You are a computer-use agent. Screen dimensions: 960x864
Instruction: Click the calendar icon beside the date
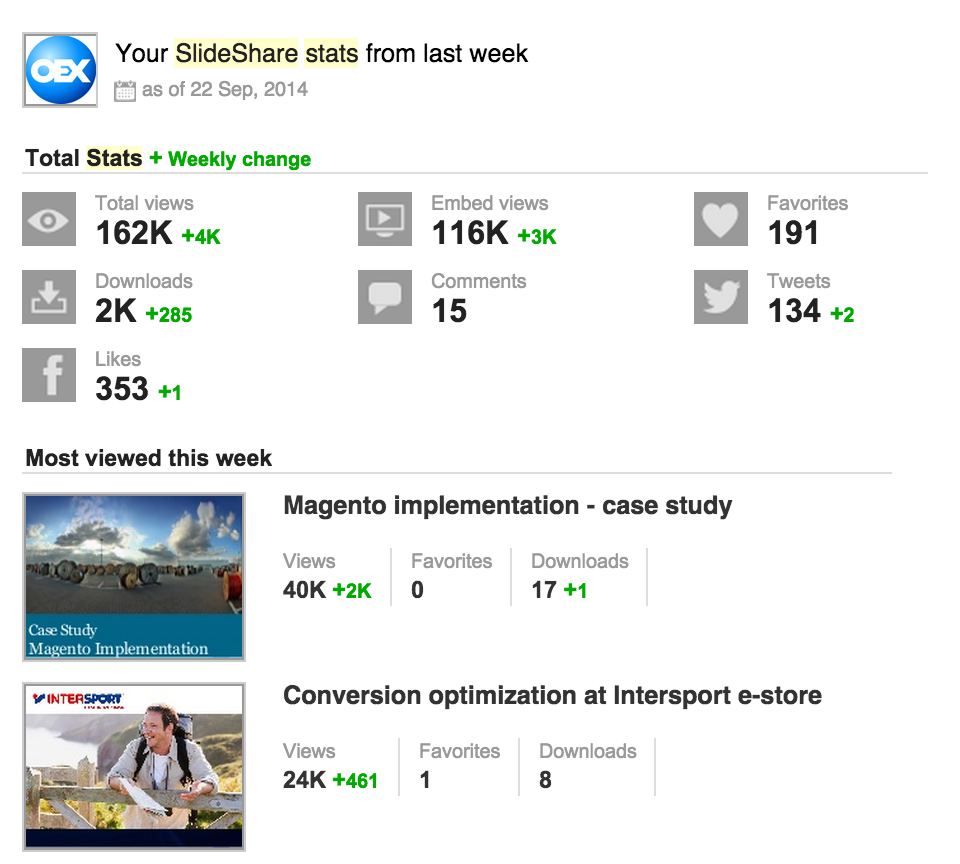point(125,91)
